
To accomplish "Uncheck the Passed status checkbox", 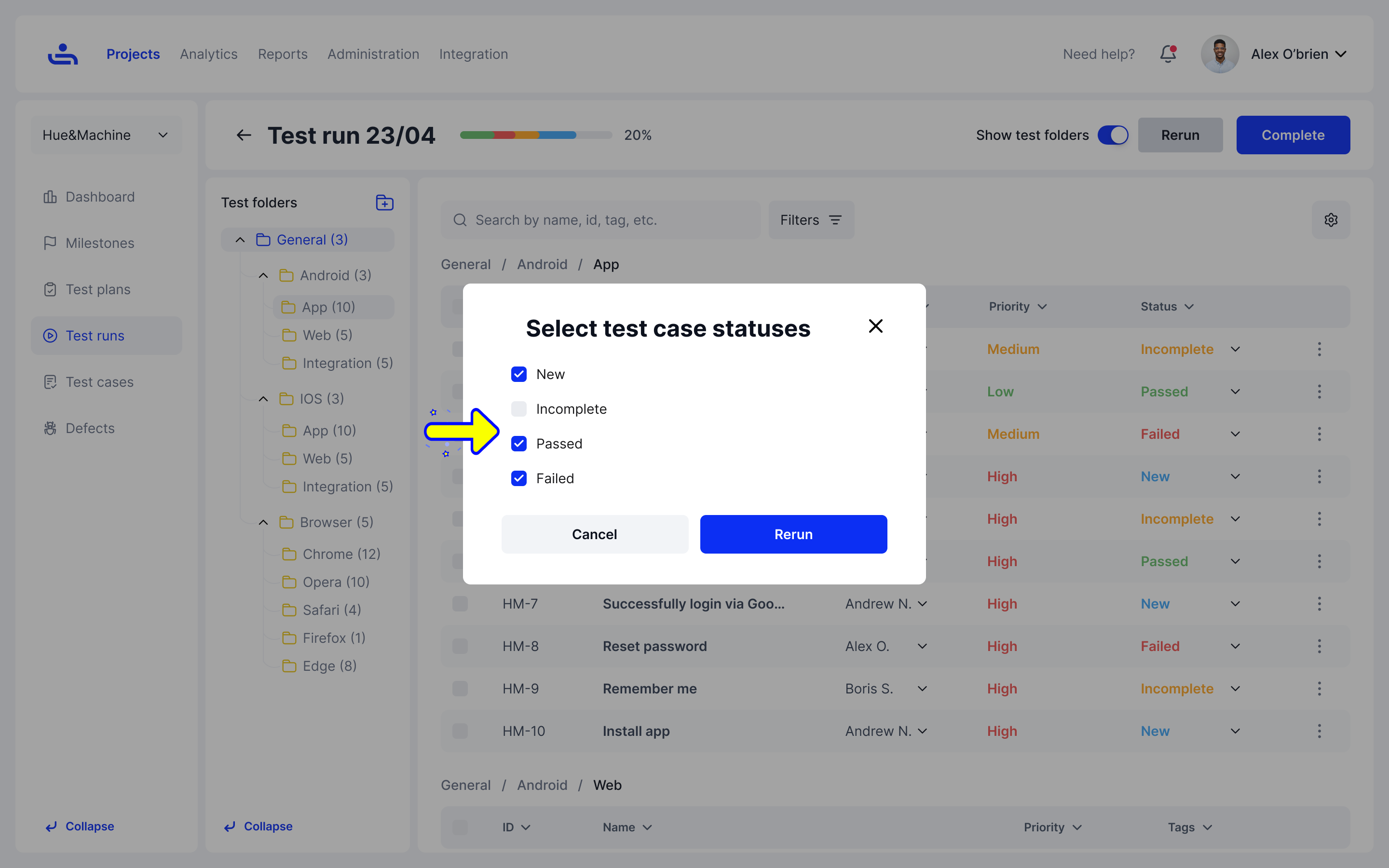I will coord(519,444).
